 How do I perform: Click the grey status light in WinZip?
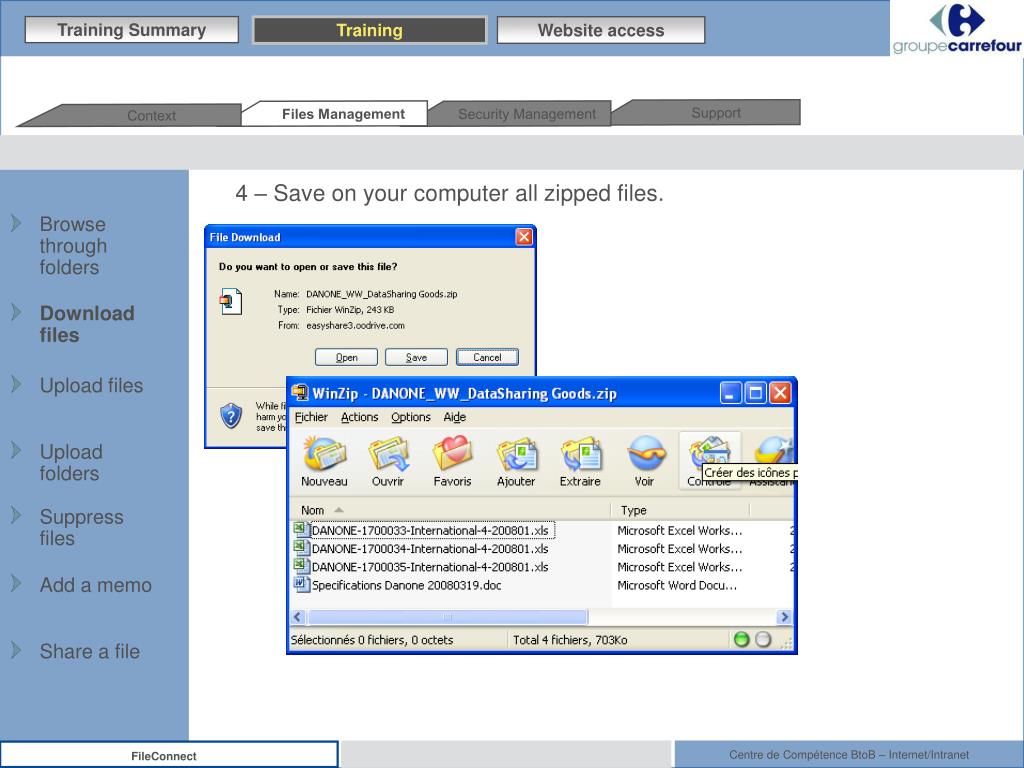click(x=762, y=639)
